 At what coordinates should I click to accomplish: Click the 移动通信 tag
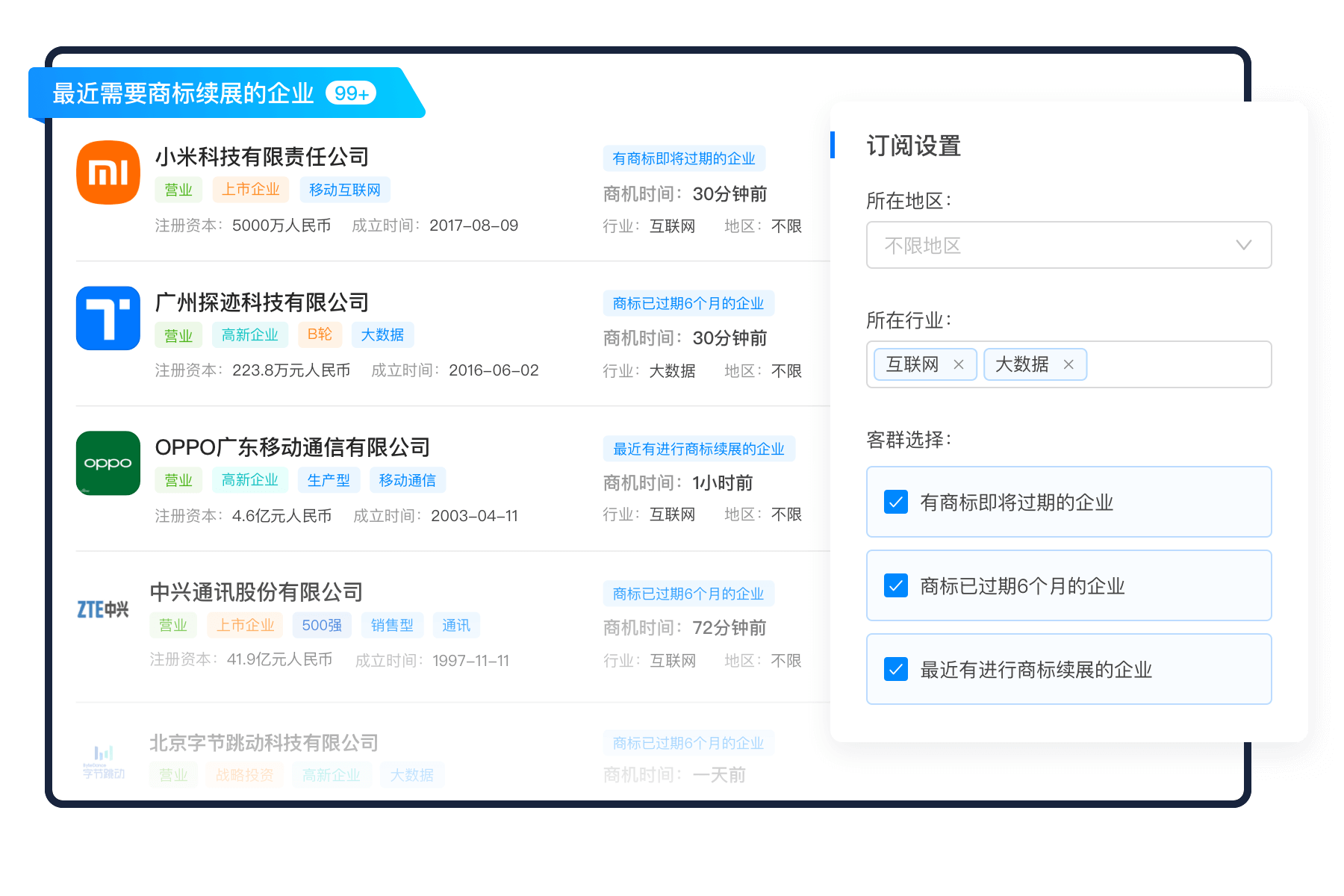(408, 480)
